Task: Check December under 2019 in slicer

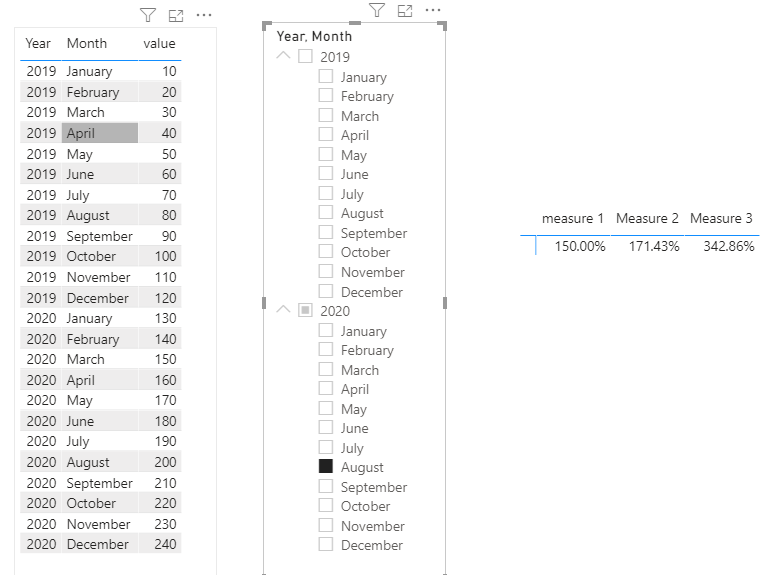Action: 326,291
